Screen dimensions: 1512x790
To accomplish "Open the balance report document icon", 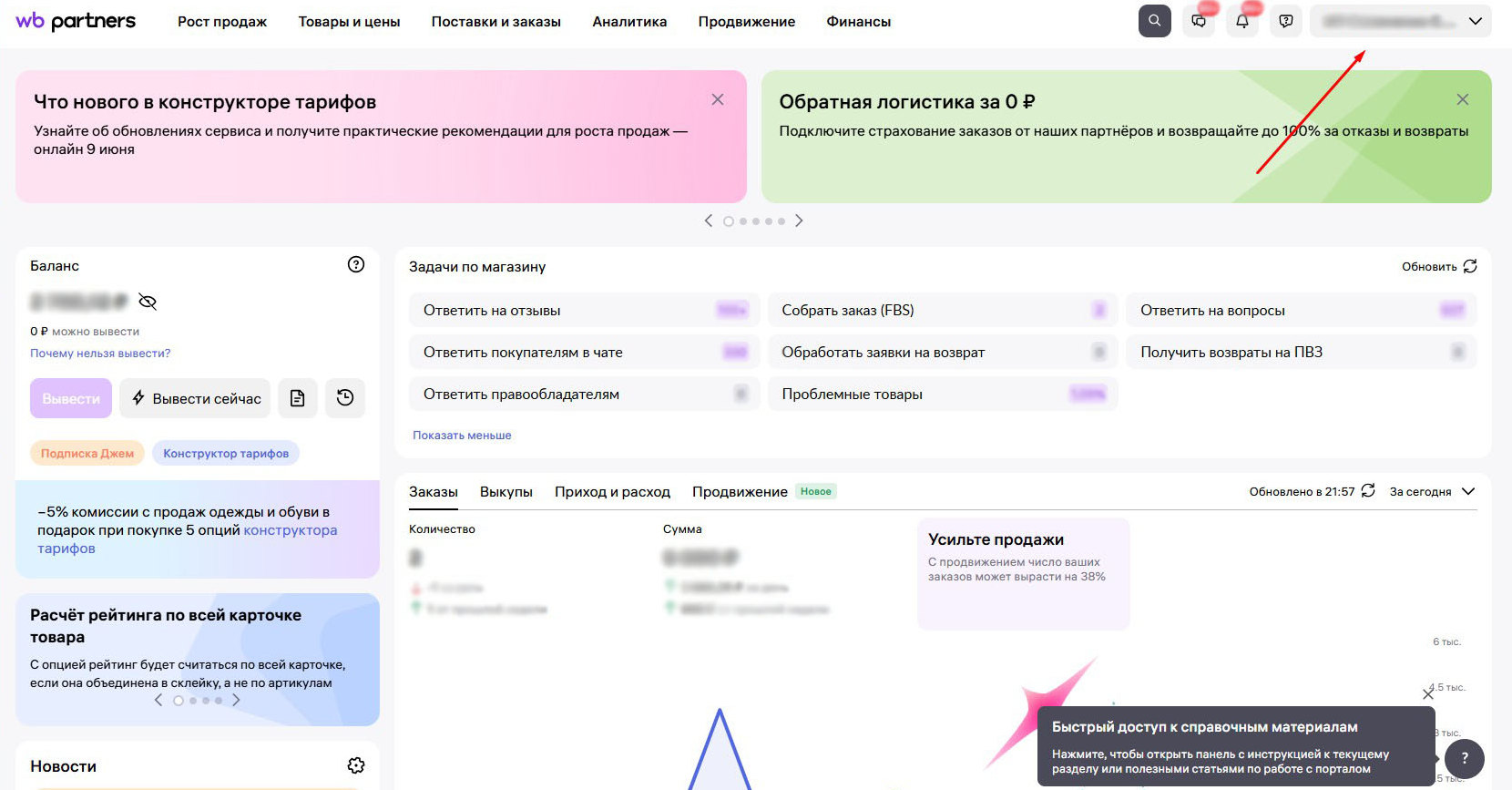I will tap(298, 398).
